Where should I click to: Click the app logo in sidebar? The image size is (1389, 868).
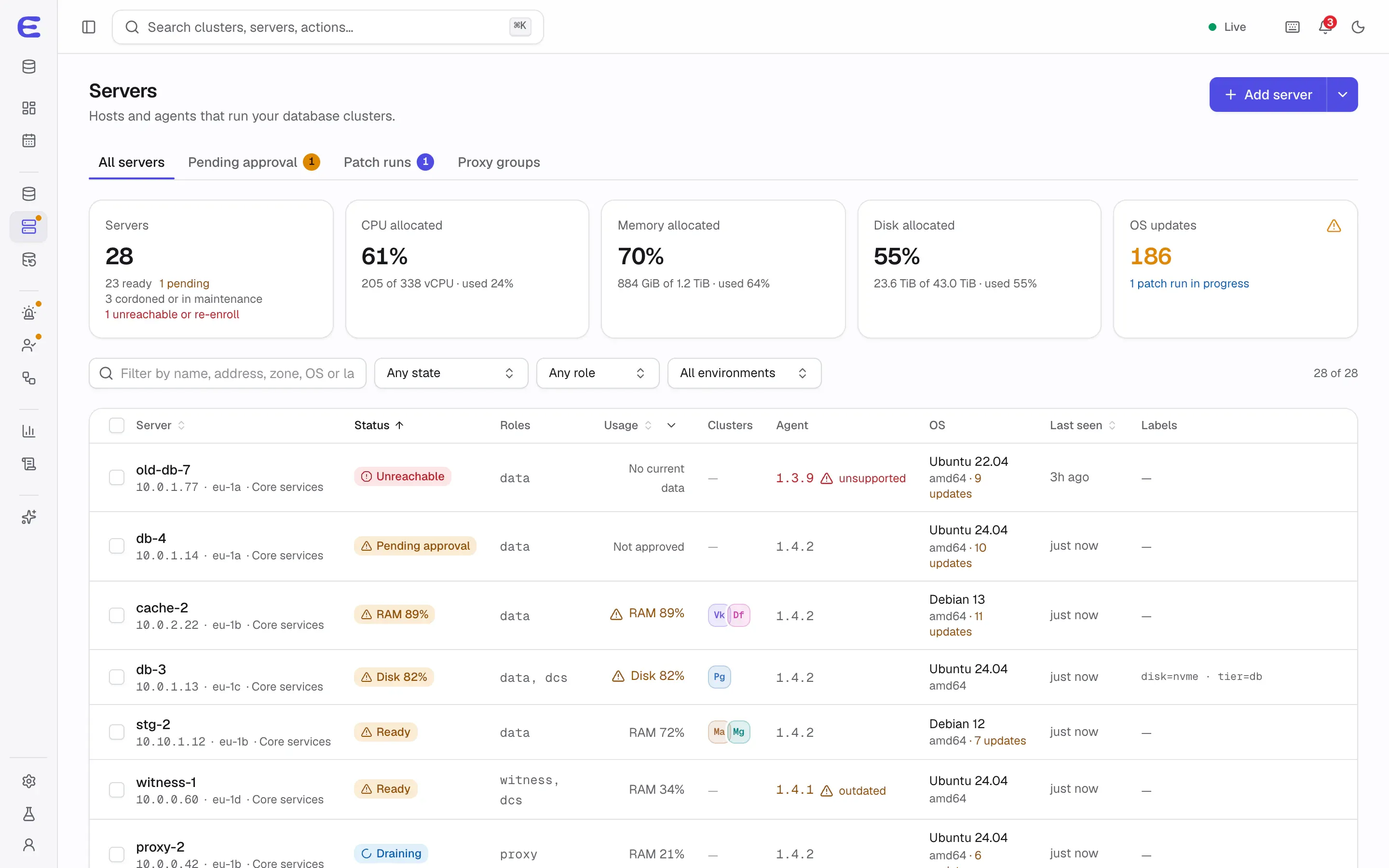pyautogui.click(x=29, y=27)
